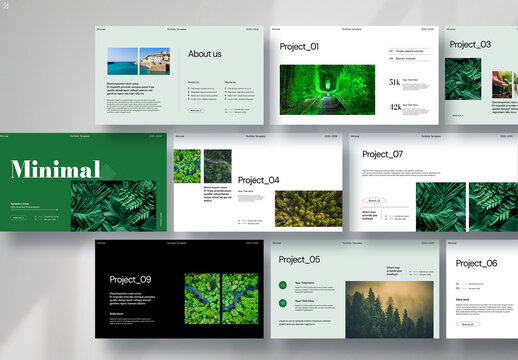
Task: Open the left aerial river photo on Project_09
Action: click(x=202, y=299)
